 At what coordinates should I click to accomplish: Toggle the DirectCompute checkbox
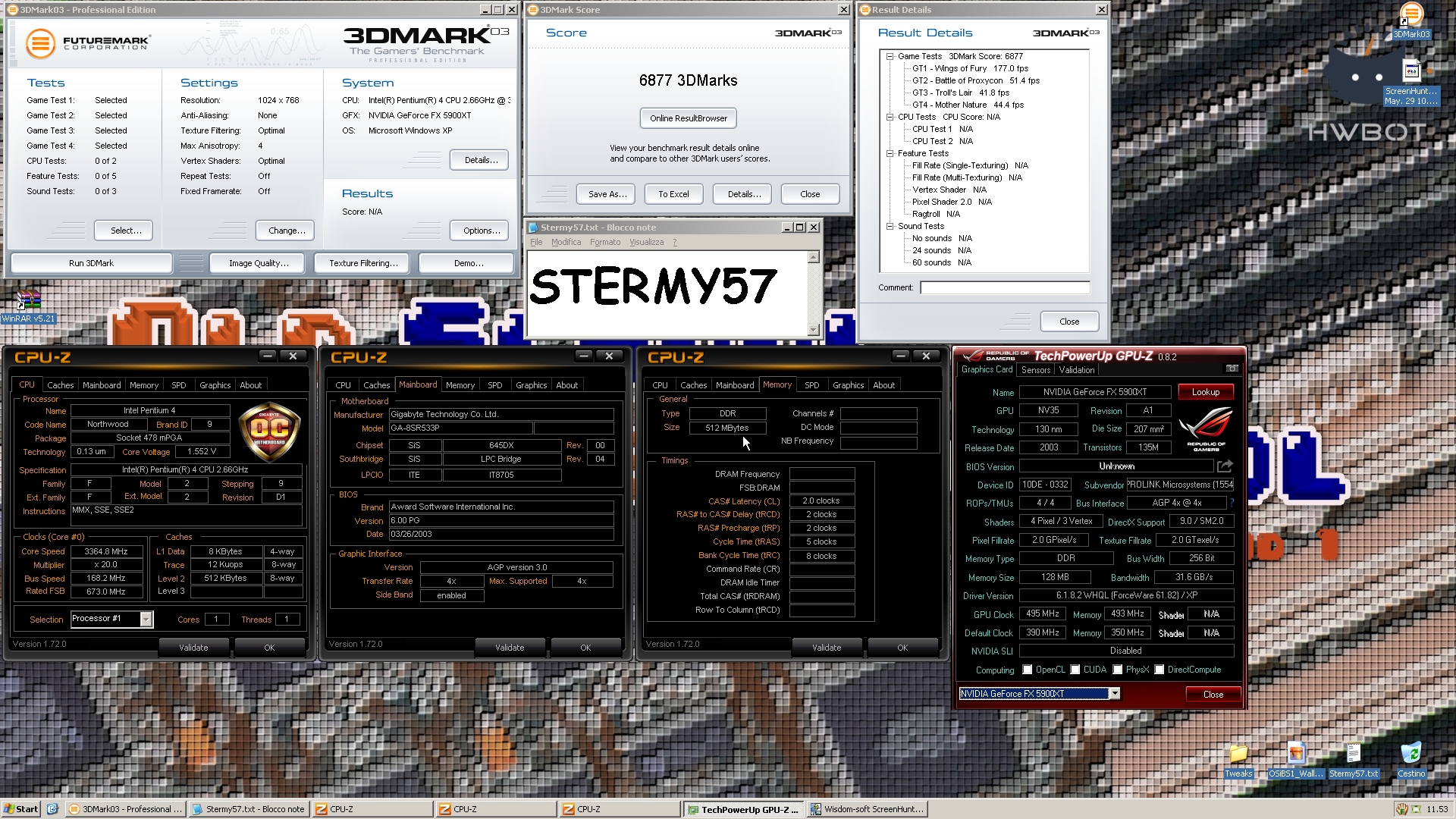(x=1159, y=670)
